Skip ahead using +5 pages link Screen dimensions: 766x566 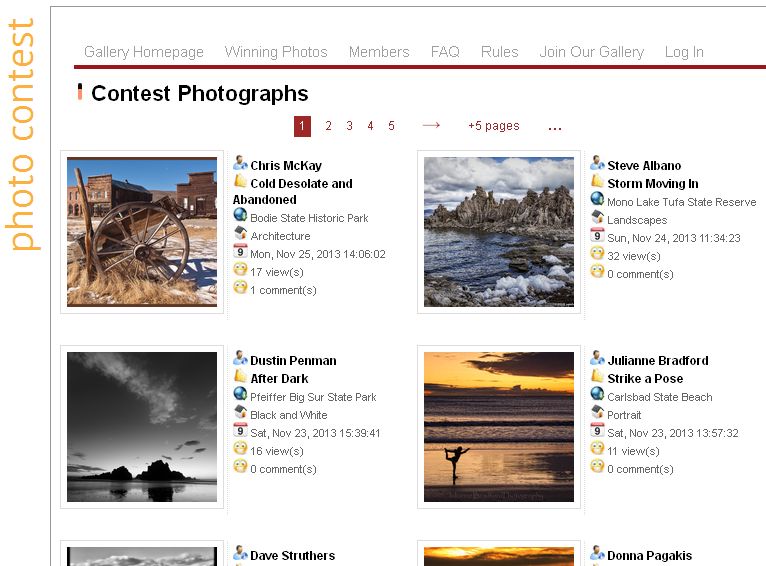pos(494,126)
